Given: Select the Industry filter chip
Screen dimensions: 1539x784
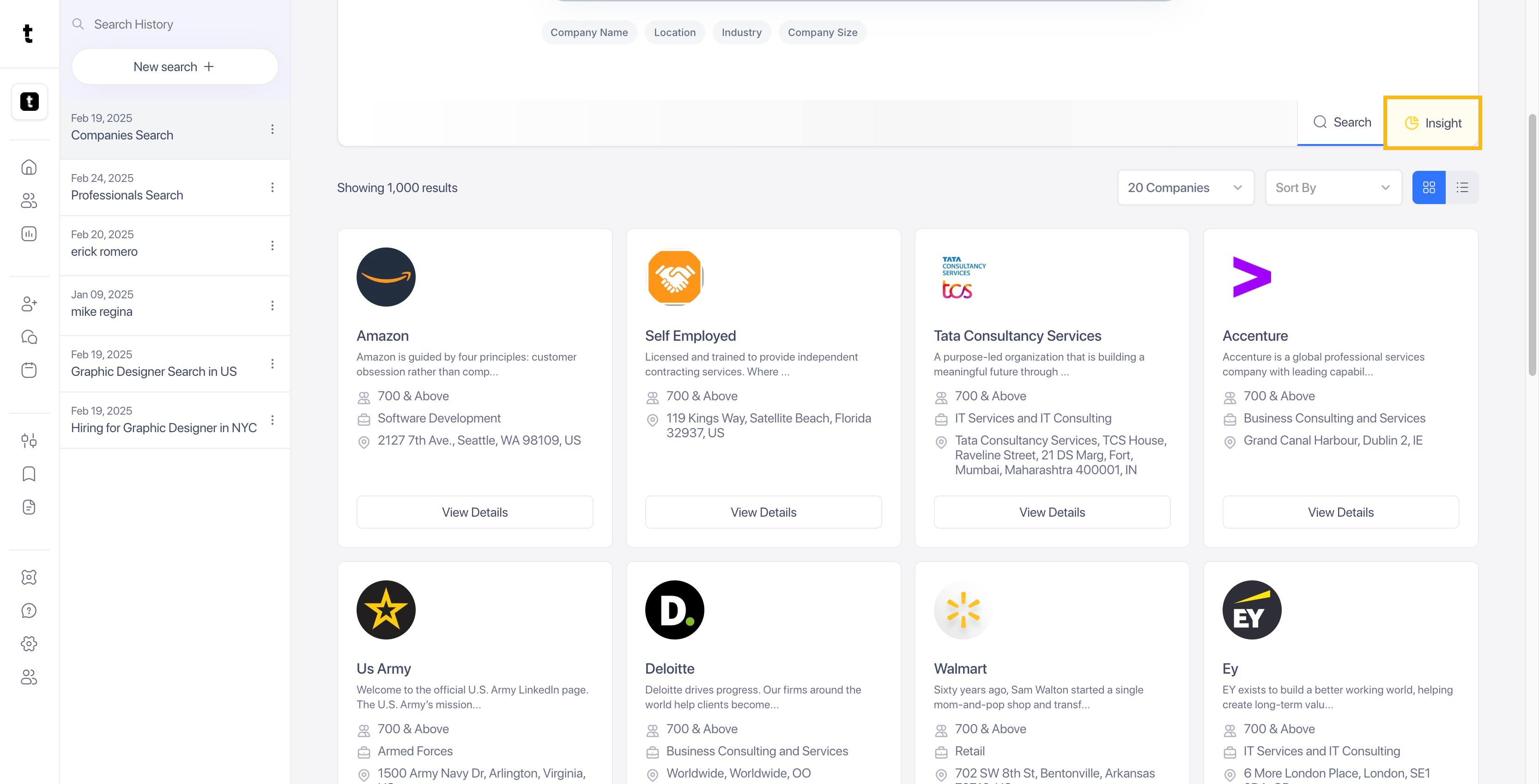Looking at the screenshot, I should [741, 32].
